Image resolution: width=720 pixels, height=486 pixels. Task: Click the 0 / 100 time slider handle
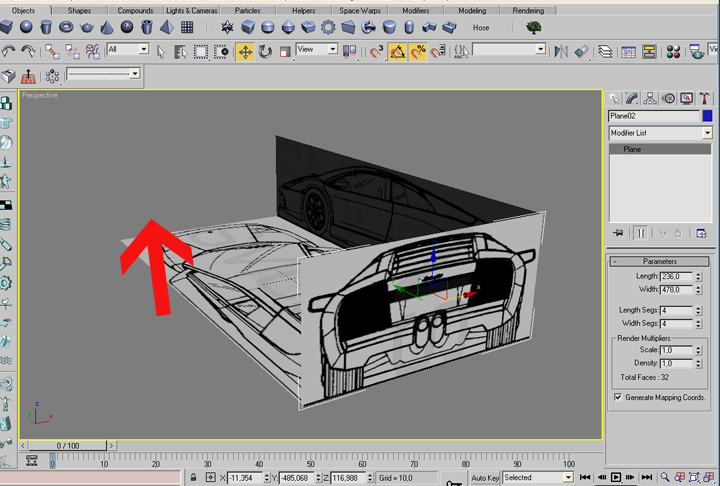[x=68, y=446]
